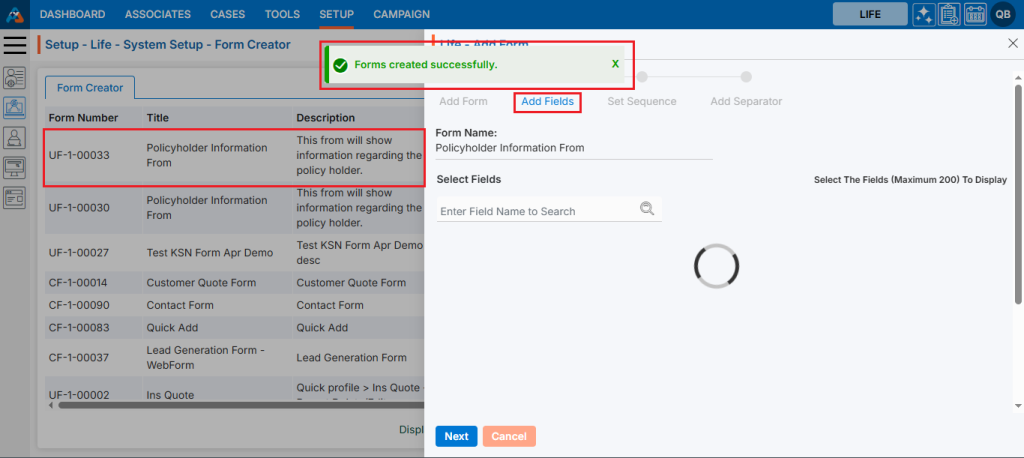Close the Add Form panel
Image resolution: width=1024 pixels, height=458 pixels.
pos(1012,44)
